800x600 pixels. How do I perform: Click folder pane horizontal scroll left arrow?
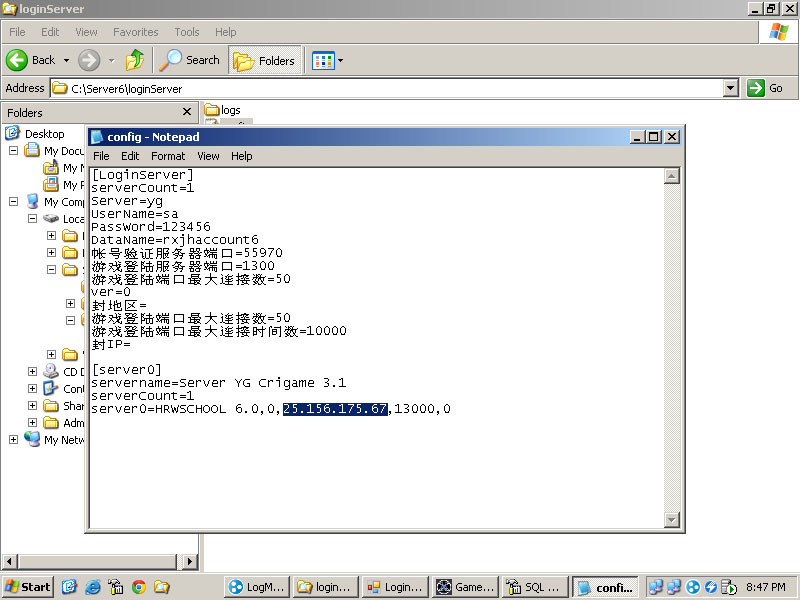9,562
